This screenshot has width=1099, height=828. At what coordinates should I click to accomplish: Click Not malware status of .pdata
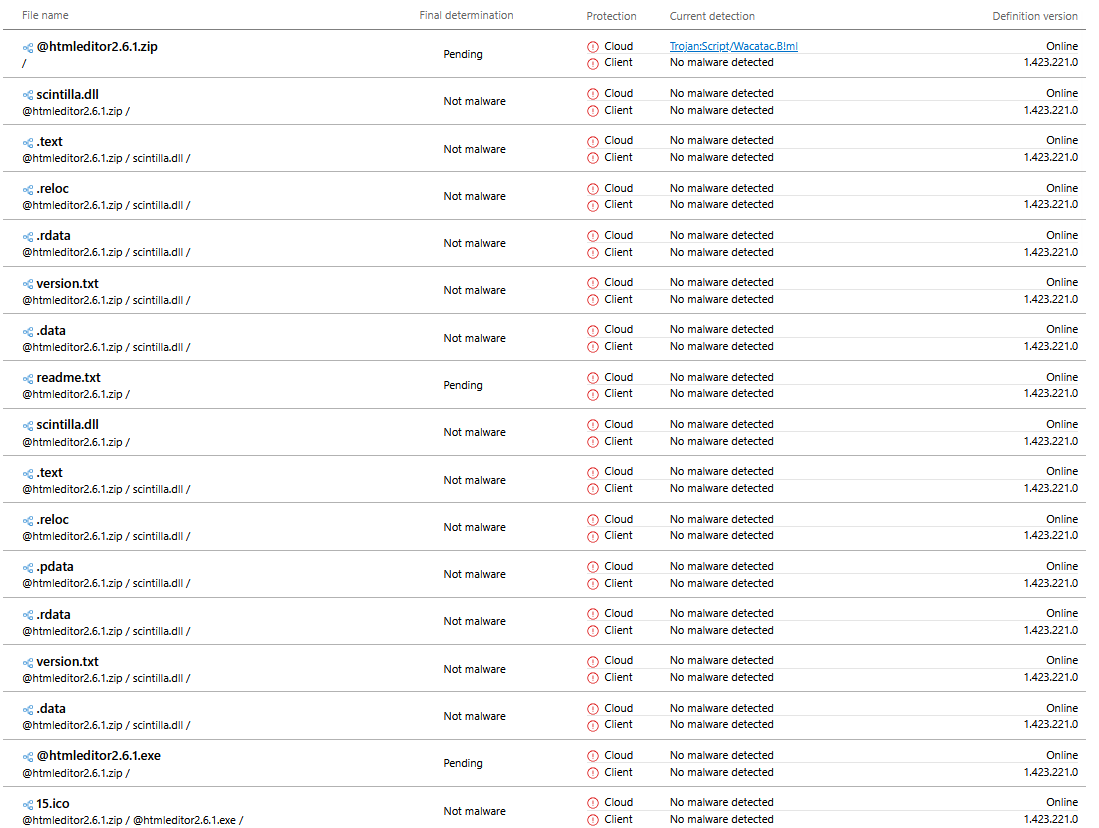click(475, 574)
